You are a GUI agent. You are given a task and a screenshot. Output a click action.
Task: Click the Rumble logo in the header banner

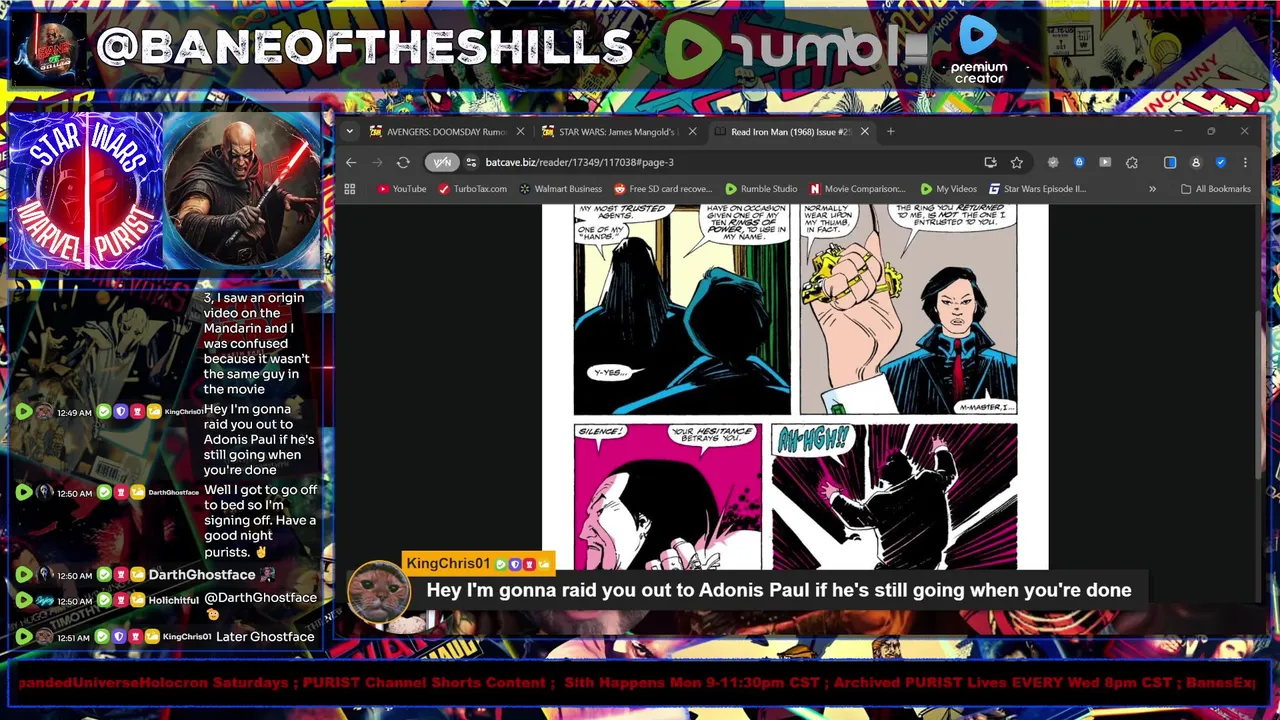[796, 48]
